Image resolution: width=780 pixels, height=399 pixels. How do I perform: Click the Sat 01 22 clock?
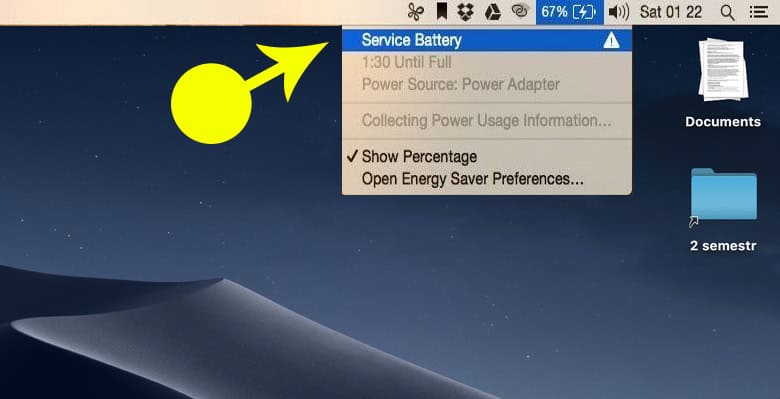click(671, 12)
